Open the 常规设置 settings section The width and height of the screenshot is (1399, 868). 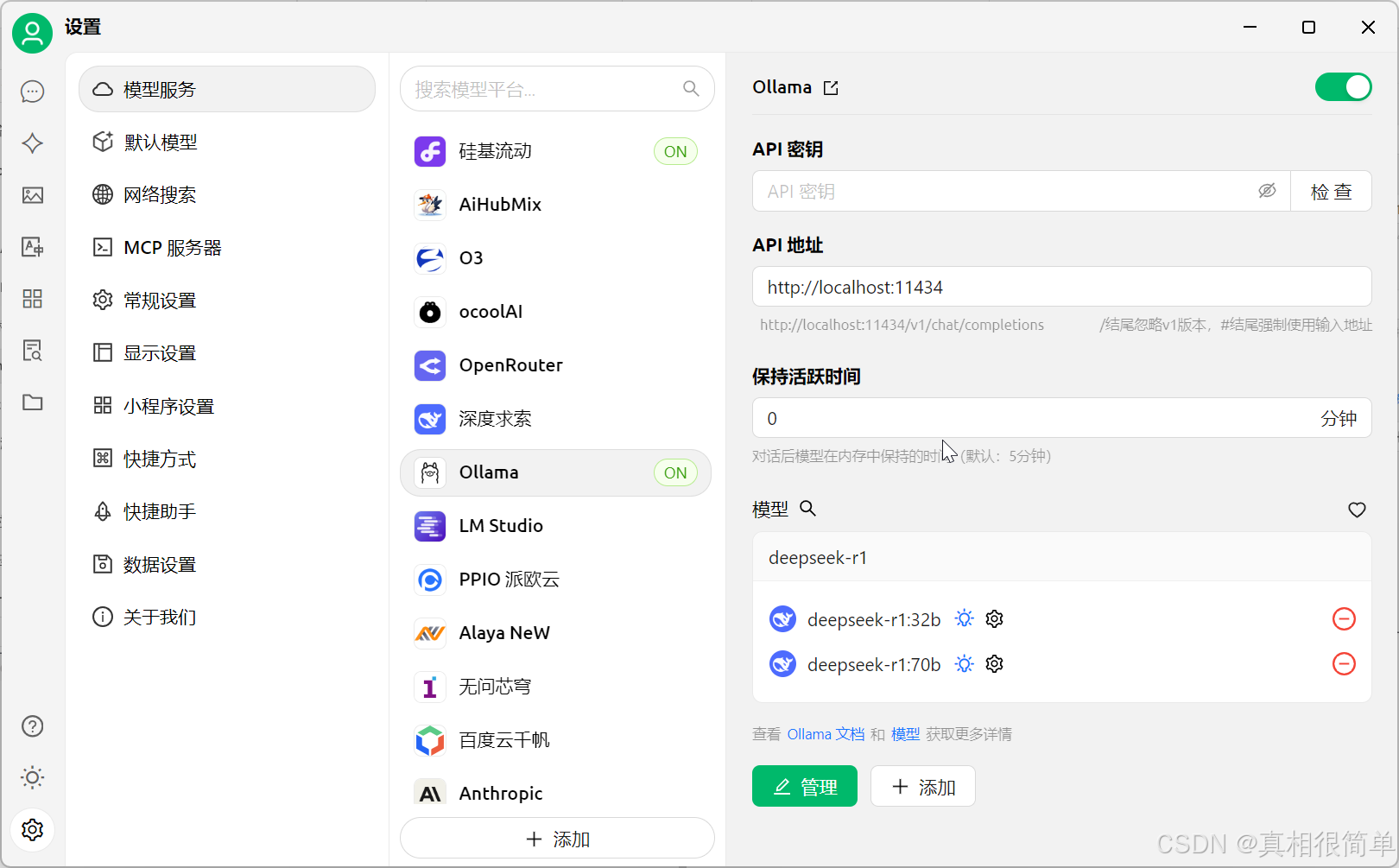(x=227, y=301)
